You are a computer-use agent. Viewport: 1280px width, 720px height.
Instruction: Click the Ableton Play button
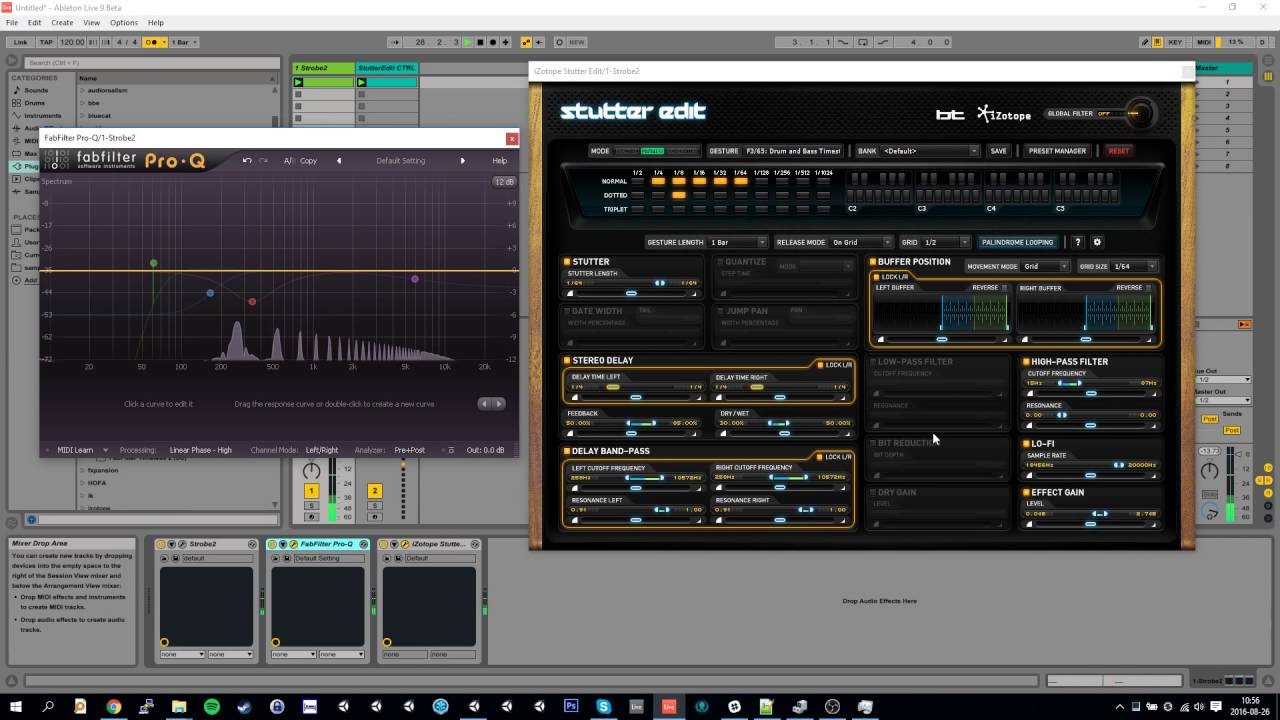pyautogui.click(x=468, y=42)
